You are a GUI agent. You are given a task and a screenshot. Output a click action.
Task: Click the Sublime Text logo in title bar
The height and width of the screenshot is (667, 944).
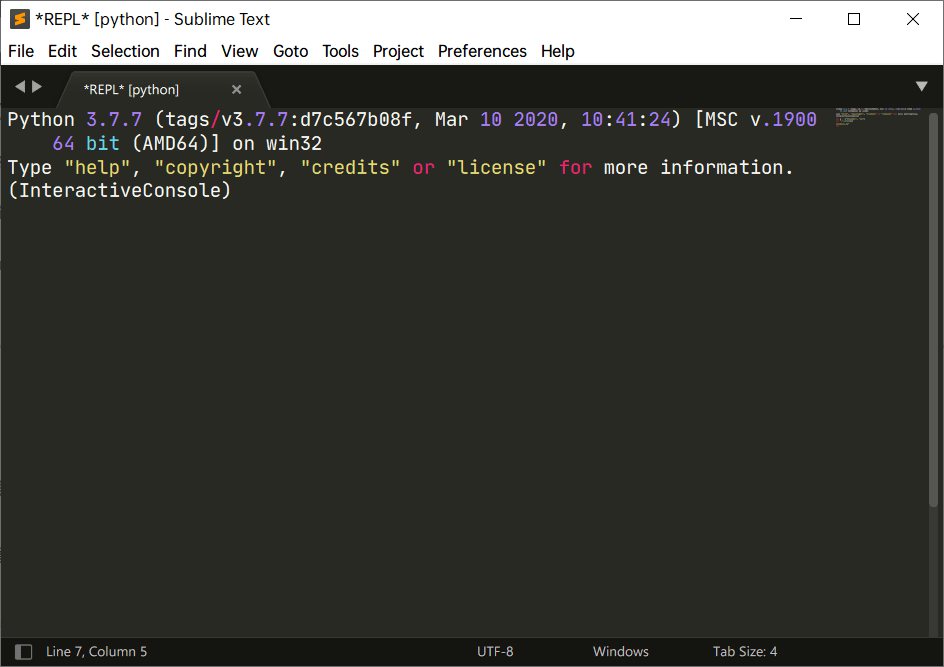19,19
